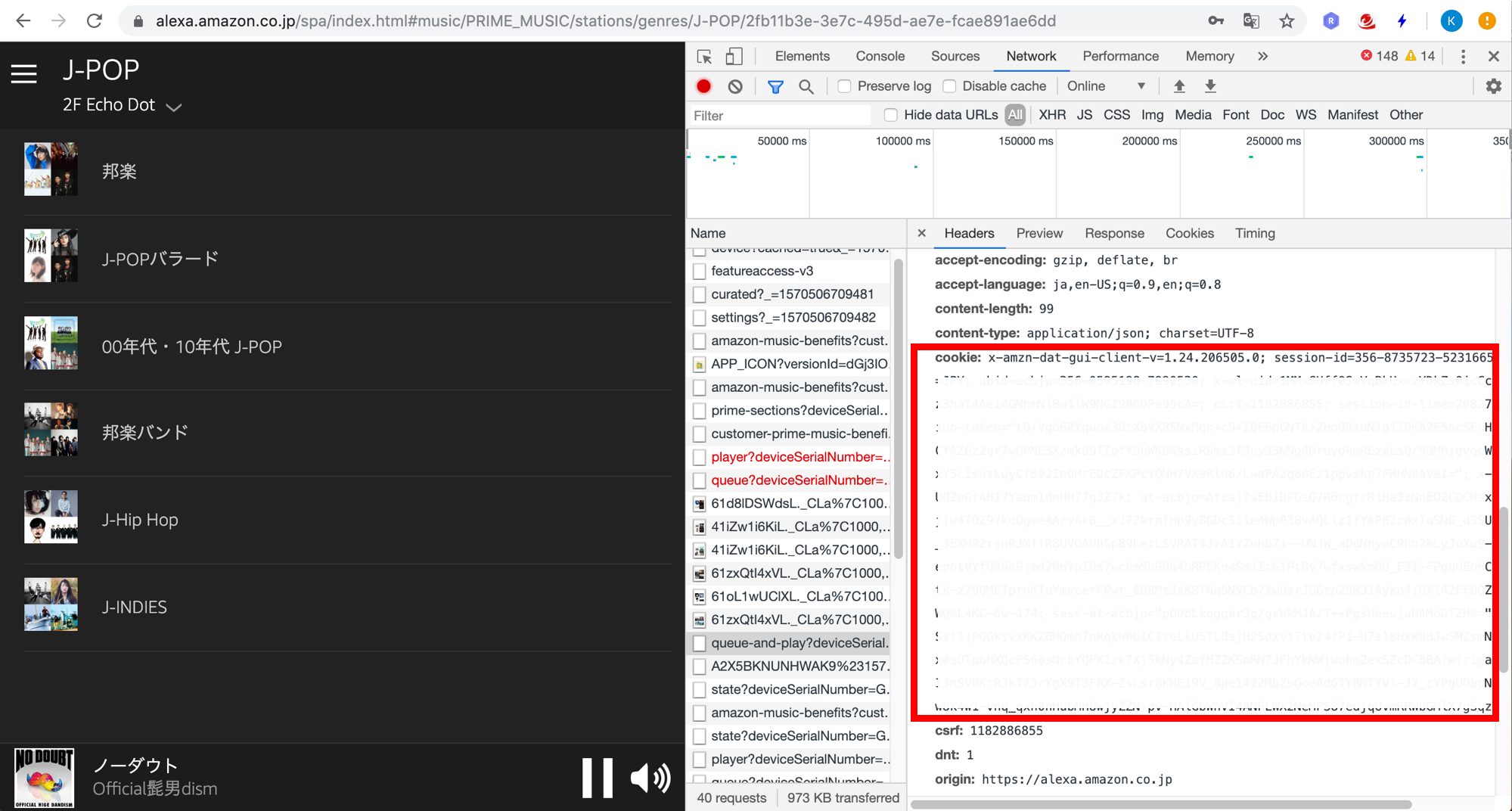1512x811 pixels.
Task: Filter requests by Media type
Action: click(x=1193, y=115)
